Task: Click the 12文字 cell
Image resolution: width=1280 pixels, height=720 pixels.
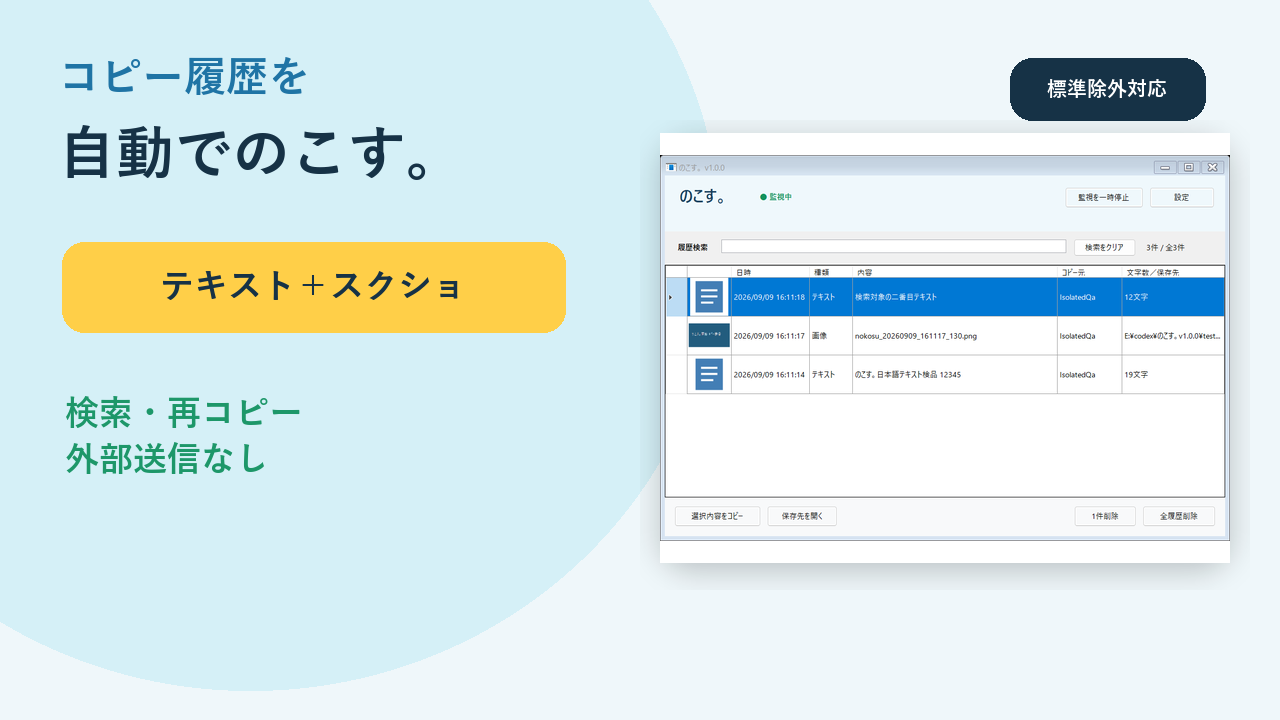Action: click(1173, 297)
